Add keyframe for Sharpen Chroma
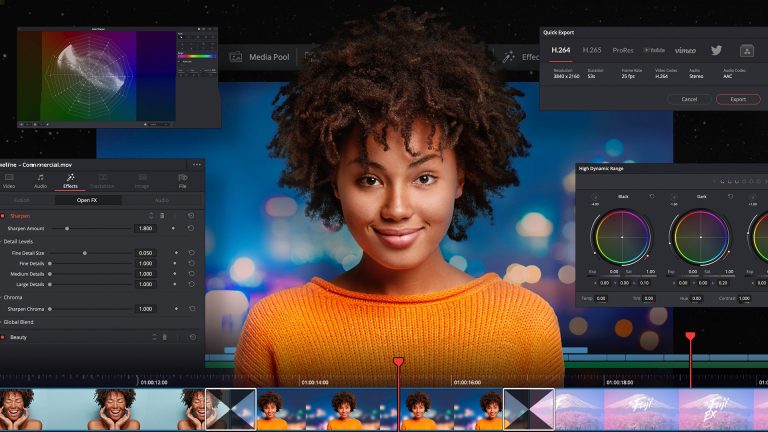The height and width of the screenshot is (432, 768). (x=176, y=309)
